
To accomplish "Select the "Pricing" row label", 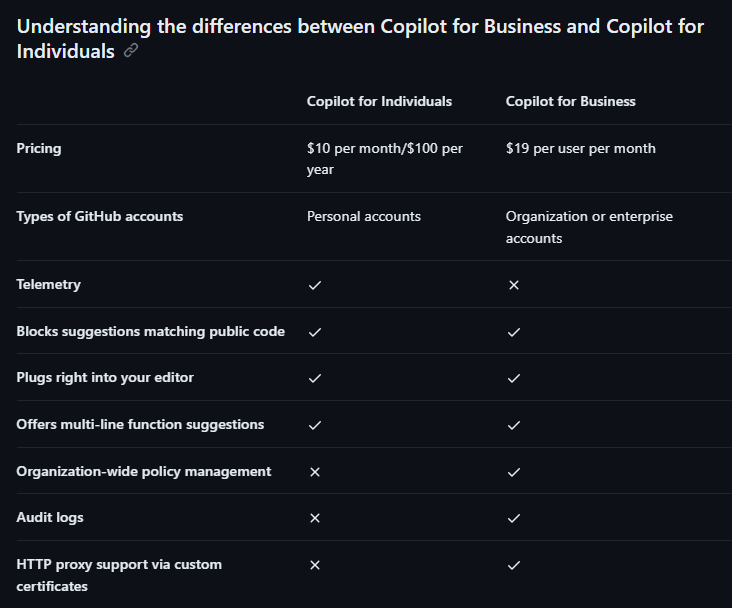I will (x=39, y=148).
